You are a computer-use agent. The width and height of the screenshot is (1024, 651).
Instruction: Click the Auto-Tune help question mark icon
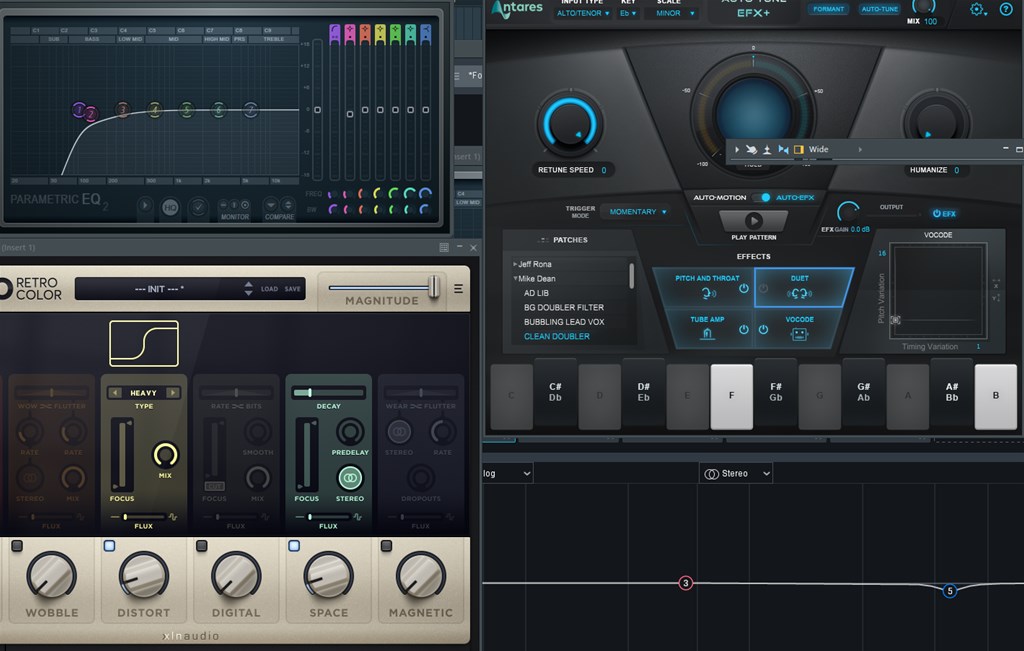click(x=1006, y=9)
